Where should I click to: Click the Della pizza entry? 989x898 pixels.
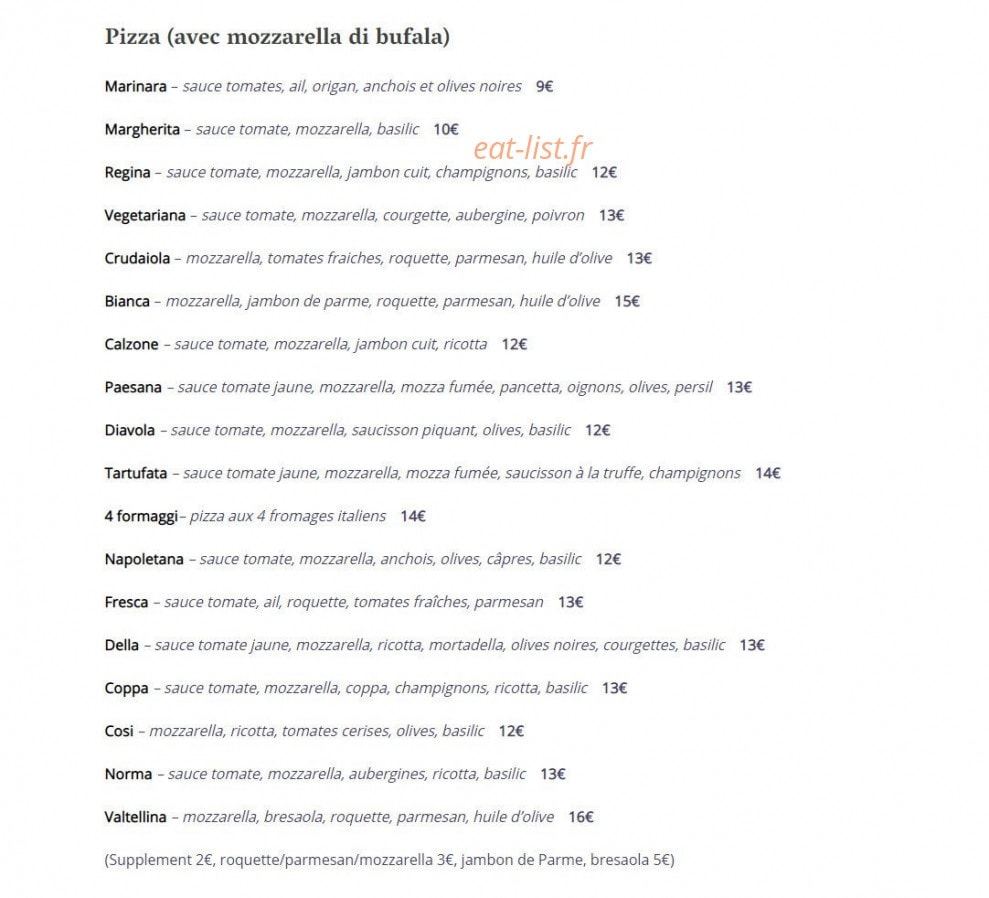(435, 645)
